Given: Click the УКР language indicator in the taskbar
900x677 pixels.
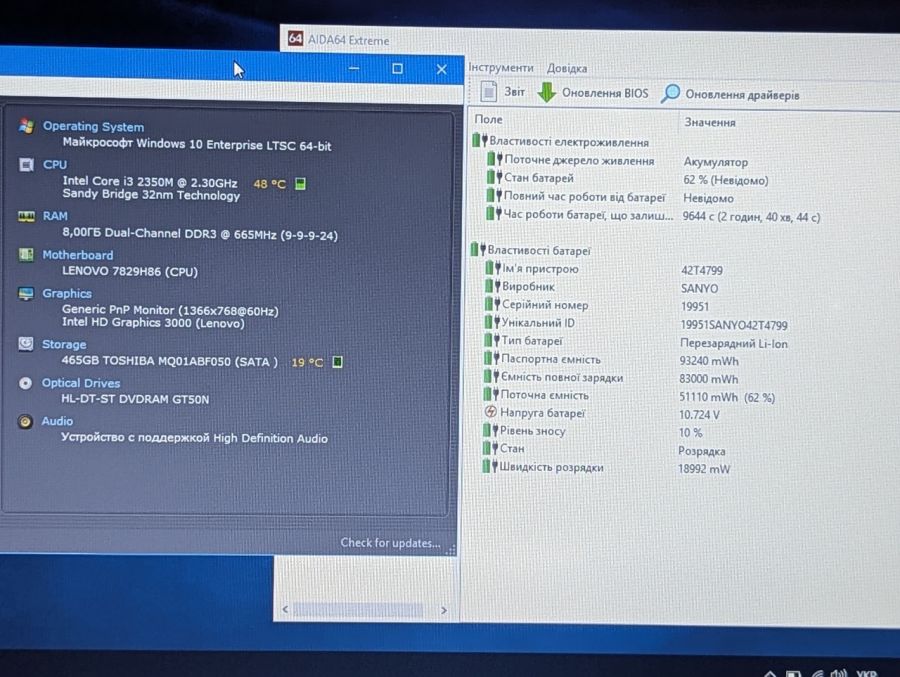Looking at the screenshot, I should point(867,673).
